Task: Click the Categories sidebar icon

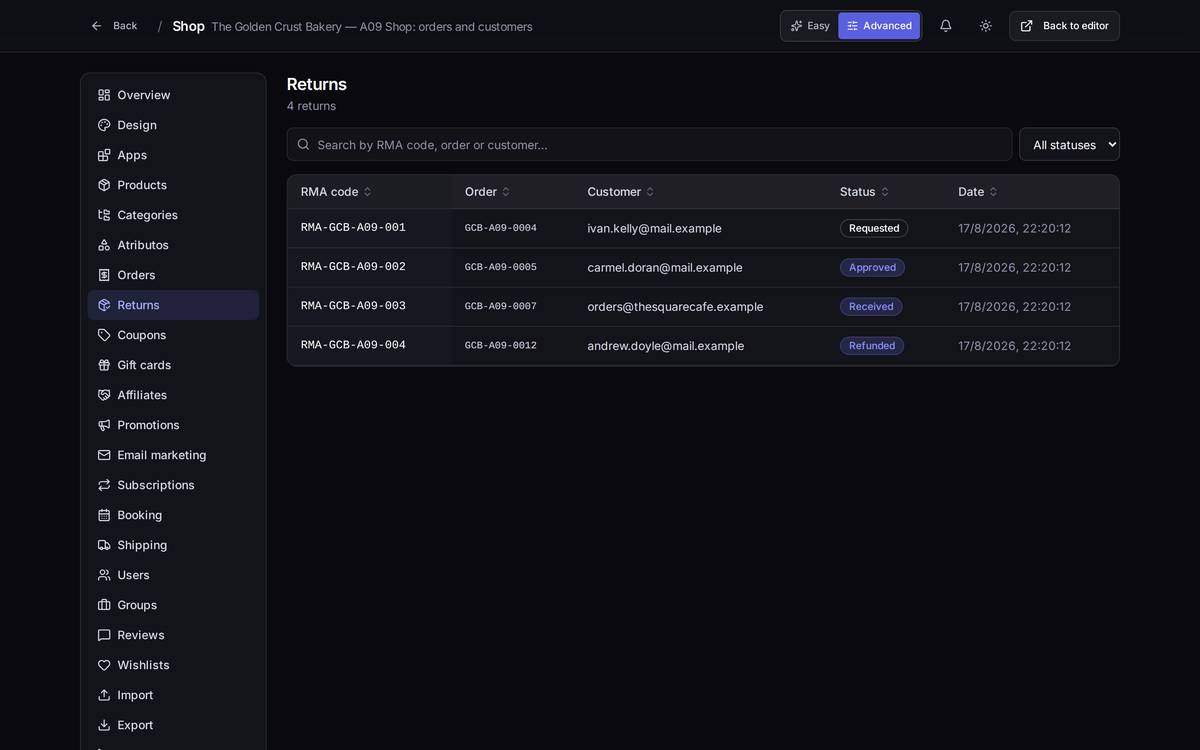Action: (x=104, y=215)
